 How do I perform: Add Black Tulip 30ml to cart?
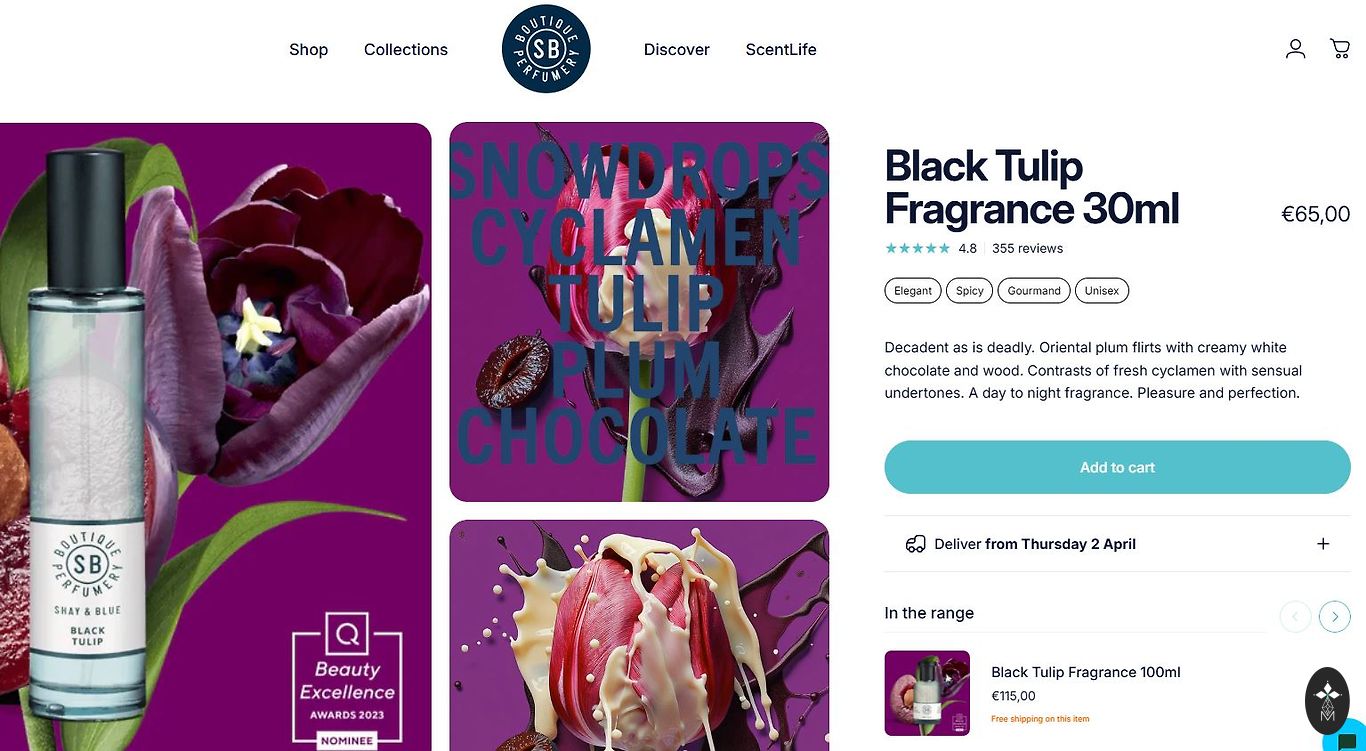(1117, 467)
